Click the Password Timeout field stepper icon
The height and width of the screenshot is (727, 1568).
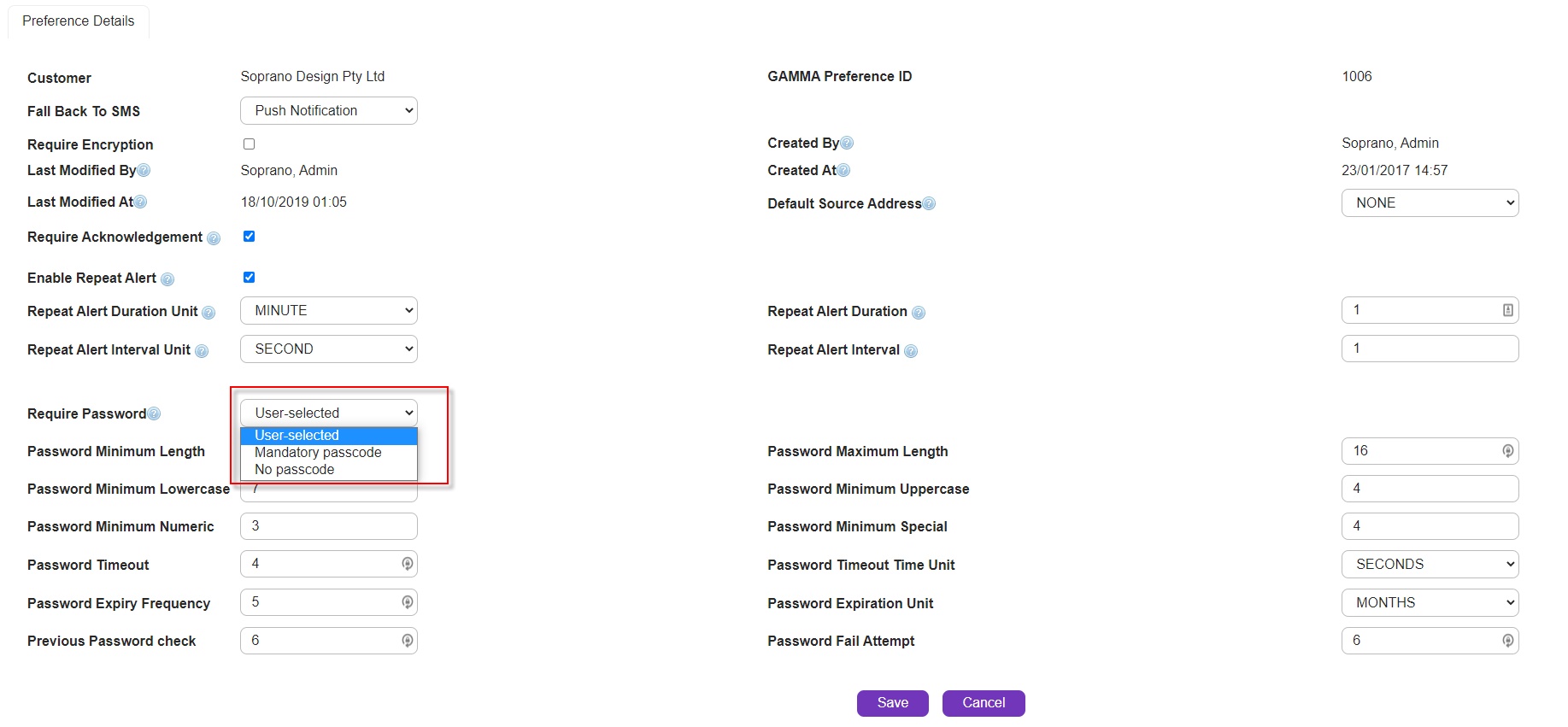(x=408, y=564)
